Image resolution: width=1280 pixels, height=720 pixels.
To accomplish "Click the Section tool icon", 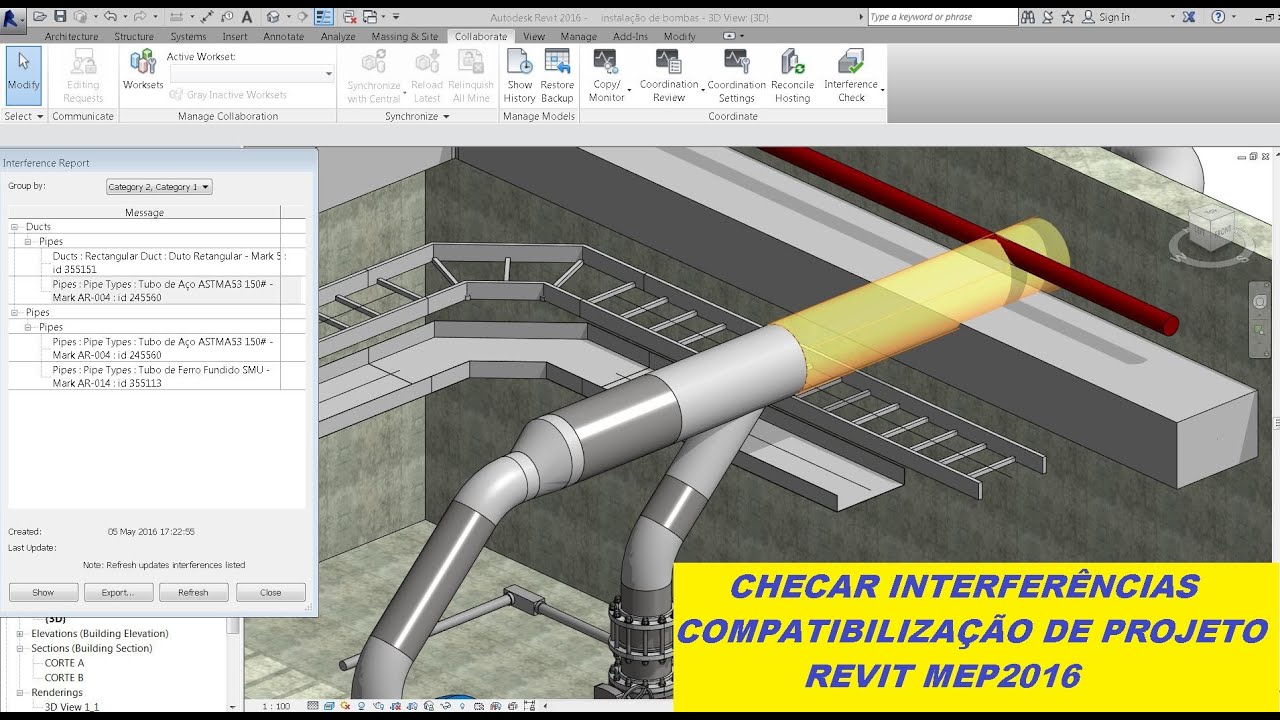I will point(302,16).
